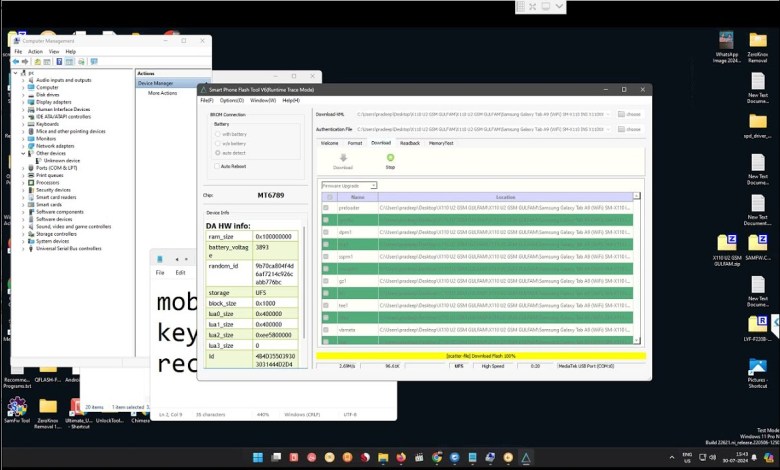The image size is (780, 470).
Task: Click the notification bell in system tray
Action: coord(754,458)
